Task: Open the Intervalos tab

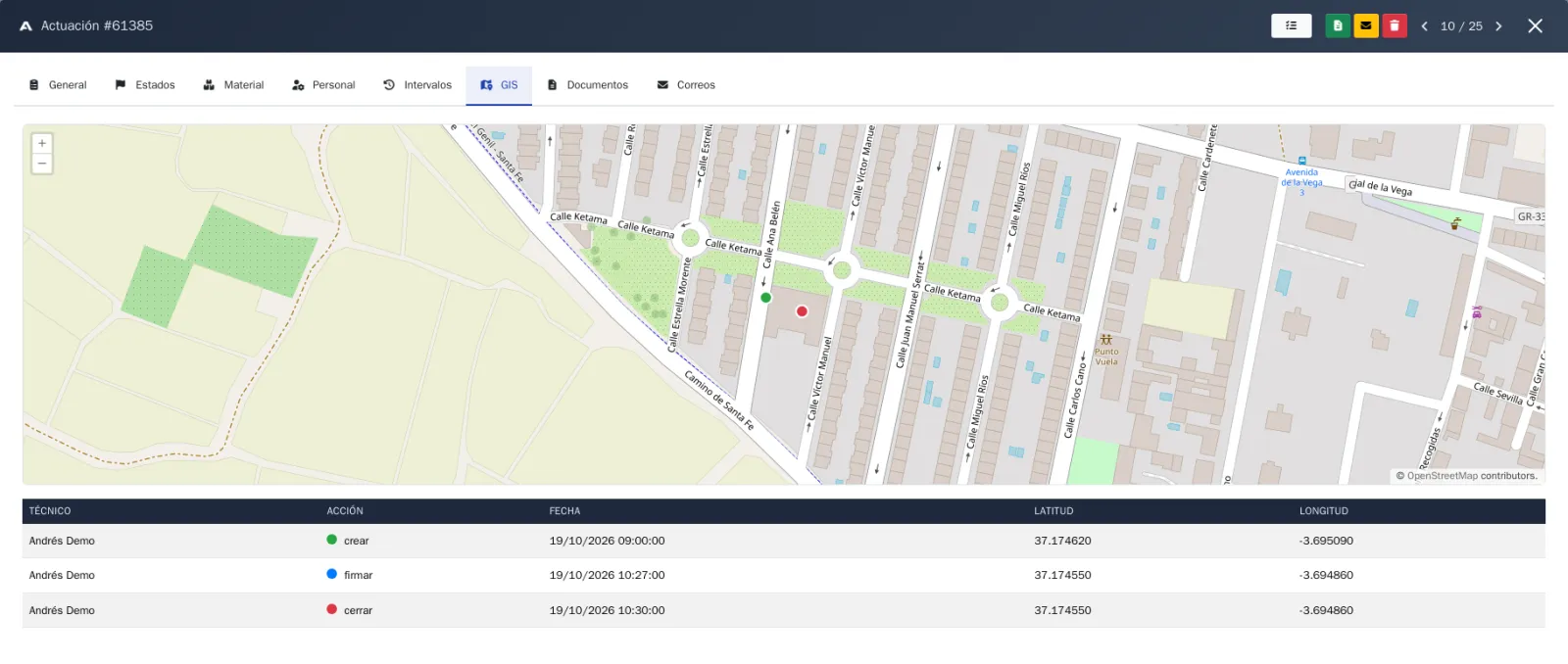Action: pos(417,85)
